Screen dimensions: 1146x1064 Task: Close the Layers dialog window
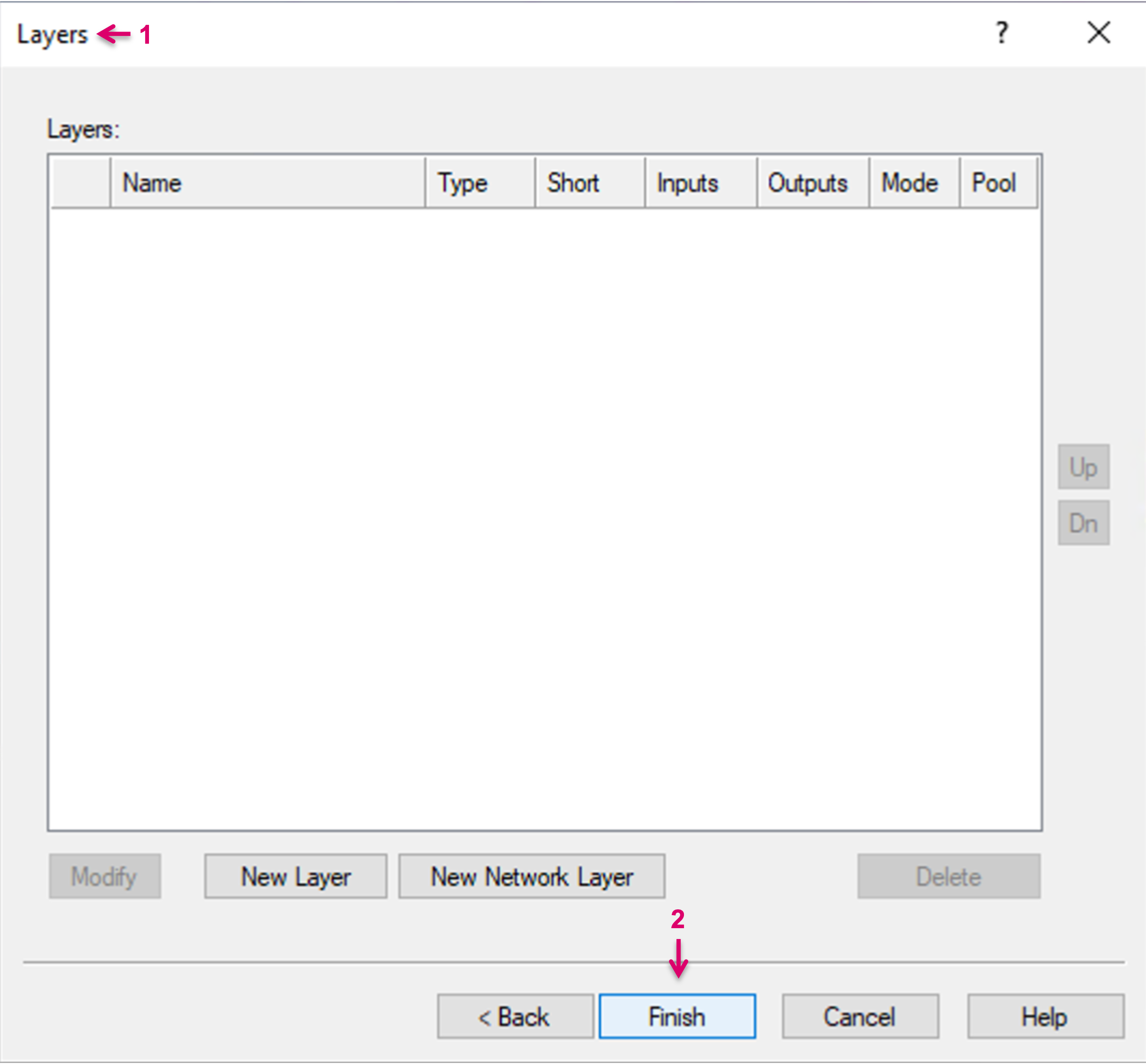coord(1098,33)
